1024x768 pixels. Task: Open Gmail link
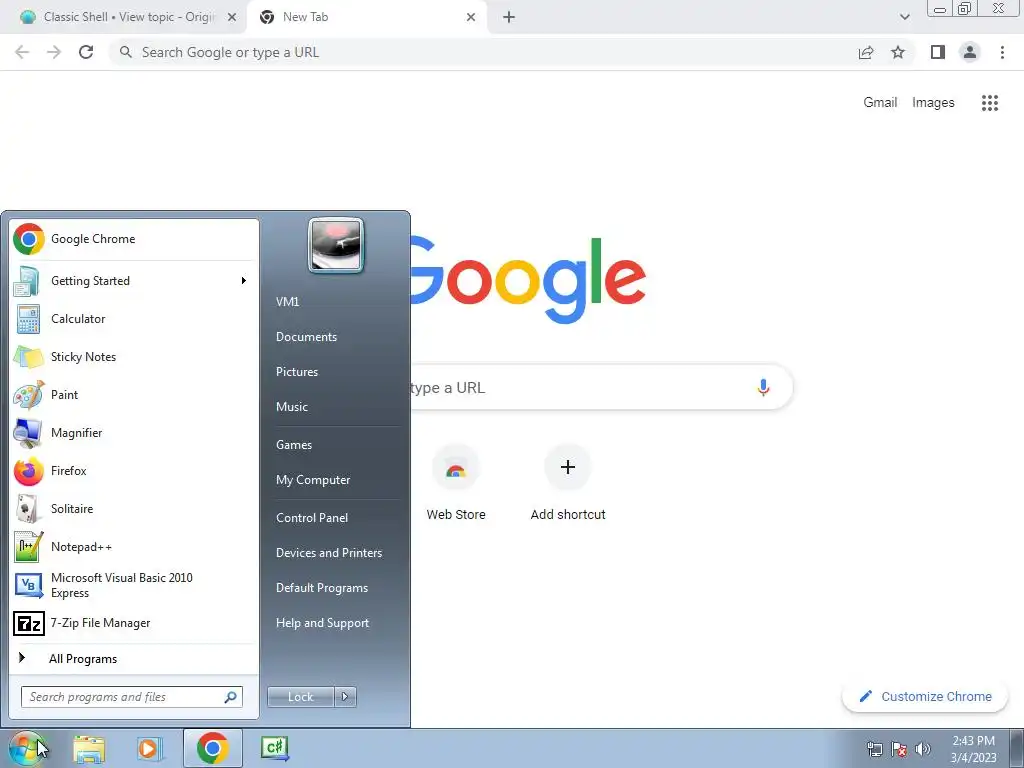pyautogui.click(x=880, y=103)
